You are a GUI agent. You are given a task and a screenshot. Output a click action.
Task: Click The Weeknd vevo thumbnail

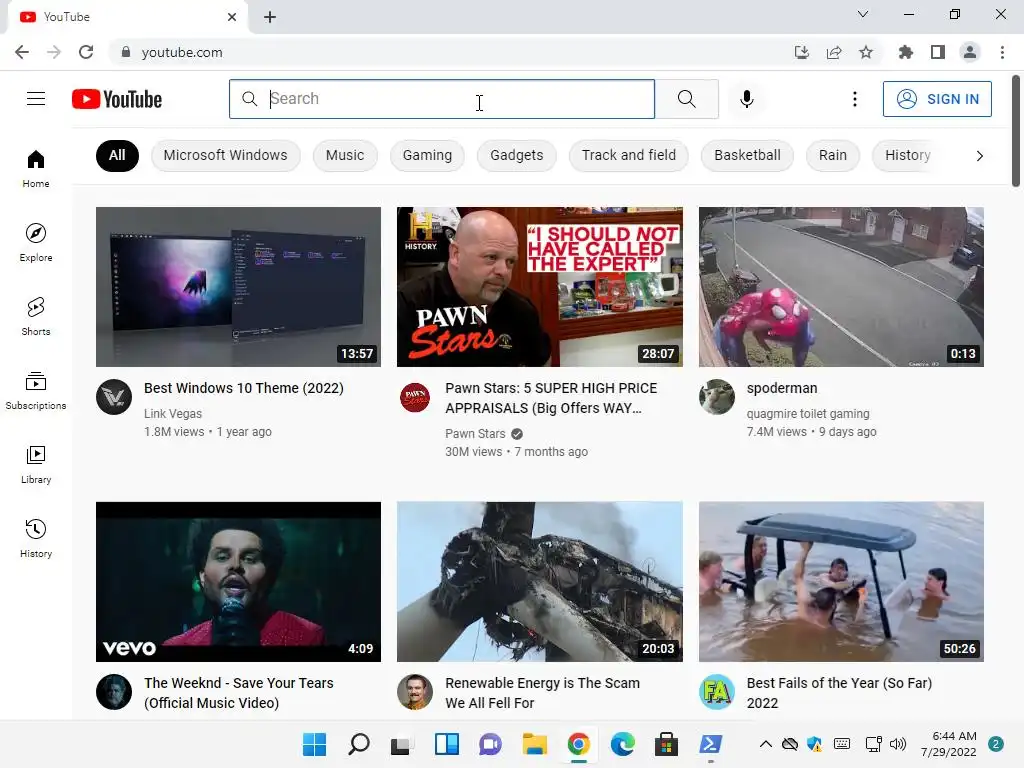[x=238, y=581]
